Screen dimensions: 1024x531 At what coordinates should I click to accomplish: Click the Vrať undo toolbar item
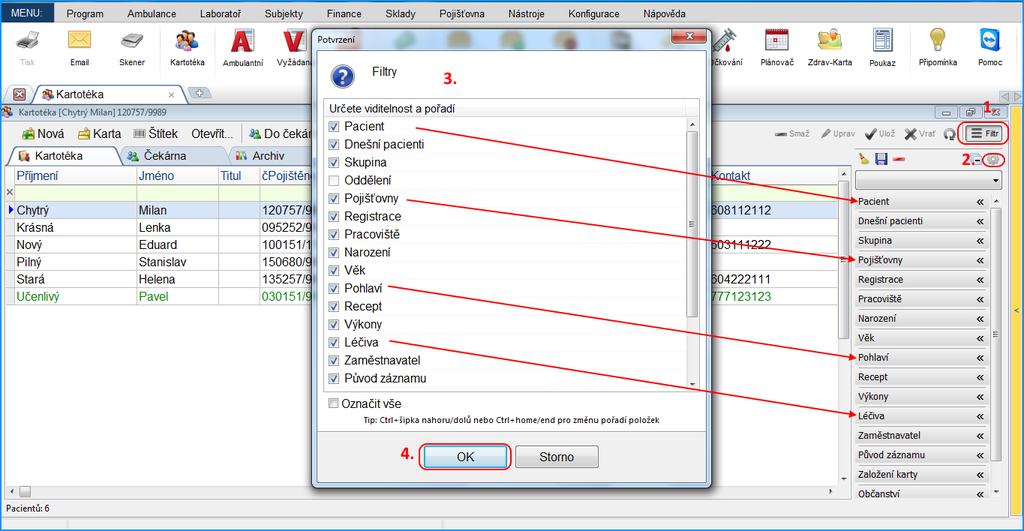point(920,133)
